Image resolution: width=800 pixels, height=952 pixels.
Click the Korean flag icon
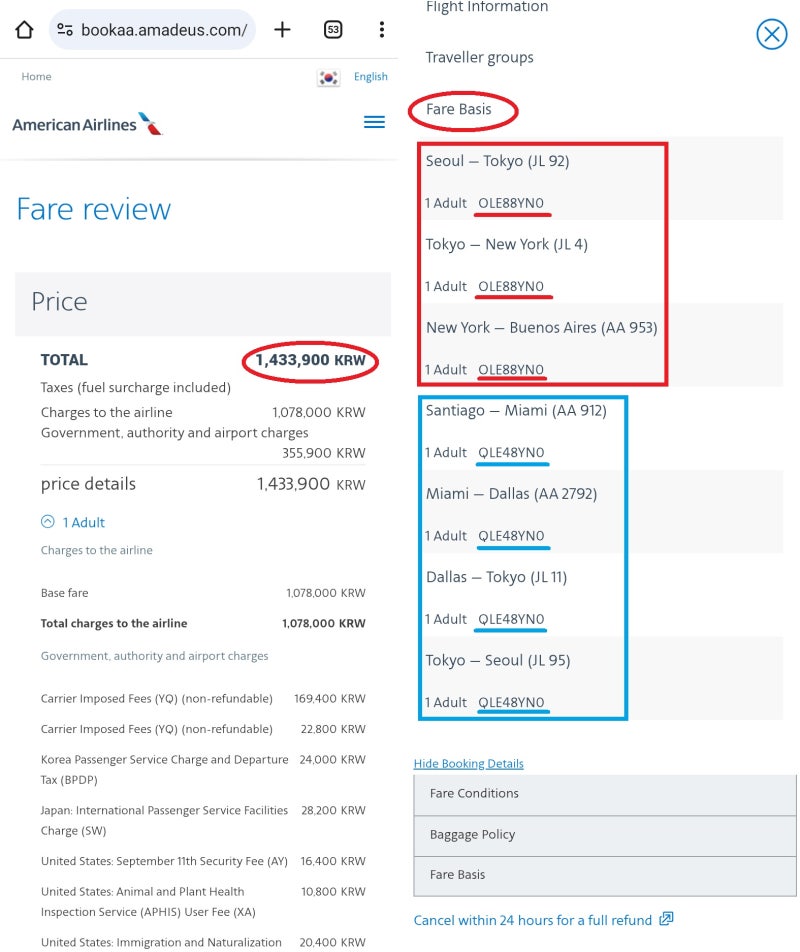point(328,77)
